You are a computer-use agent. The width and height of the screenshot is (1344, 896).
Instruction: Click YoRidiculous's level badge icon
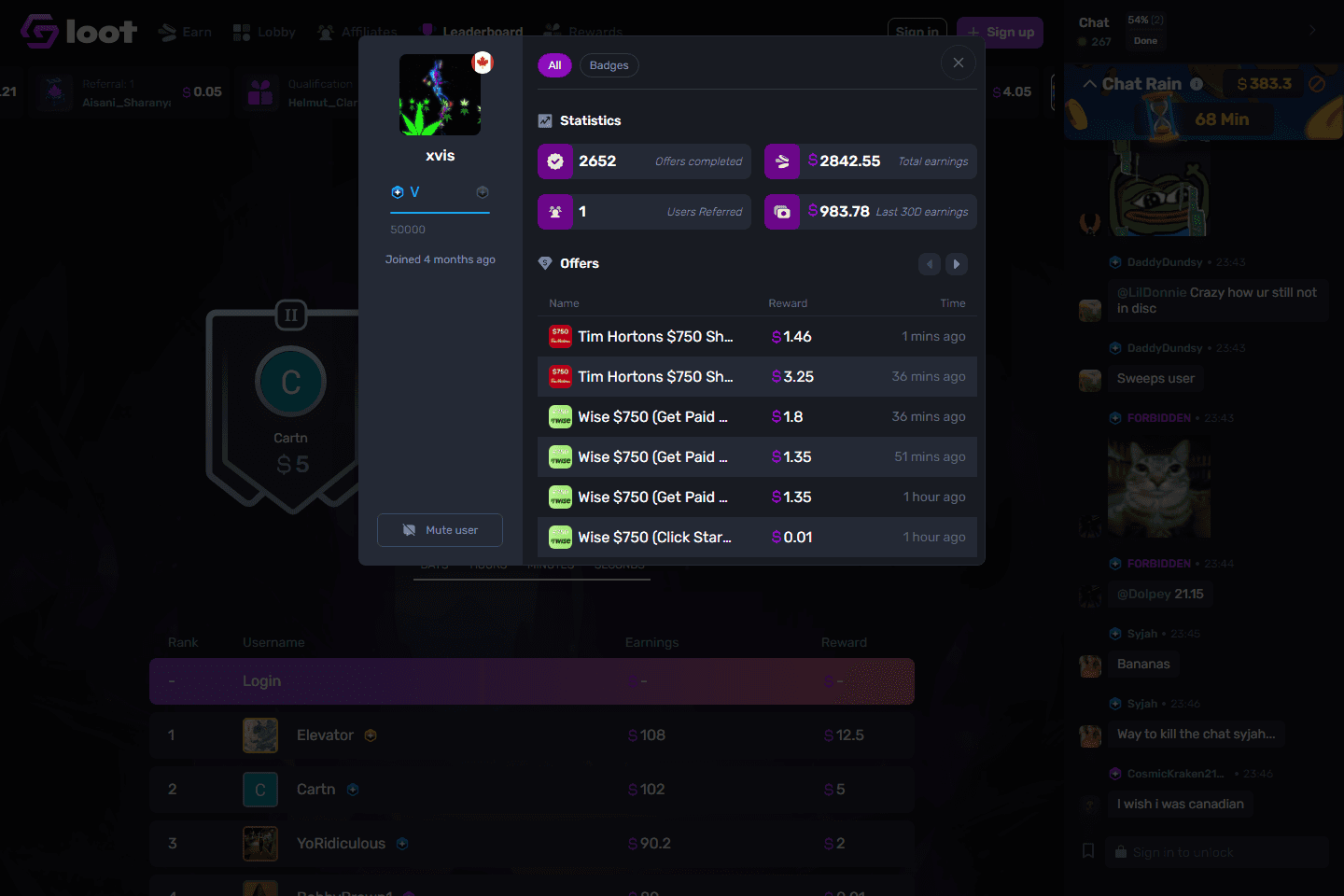pos(402,844)
